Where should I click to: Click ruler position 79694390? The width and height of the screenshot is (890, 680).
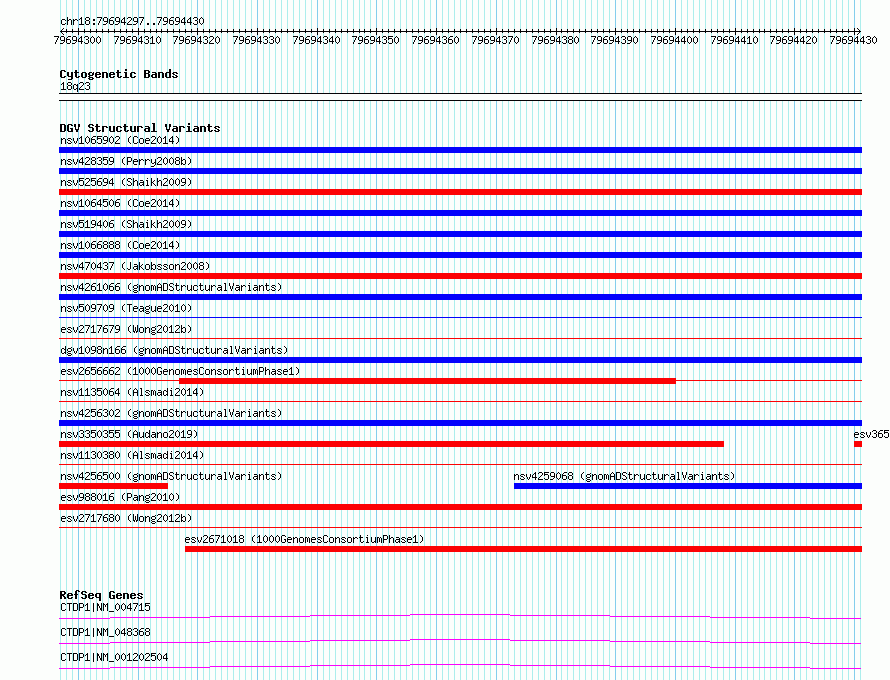click(614, 40)
